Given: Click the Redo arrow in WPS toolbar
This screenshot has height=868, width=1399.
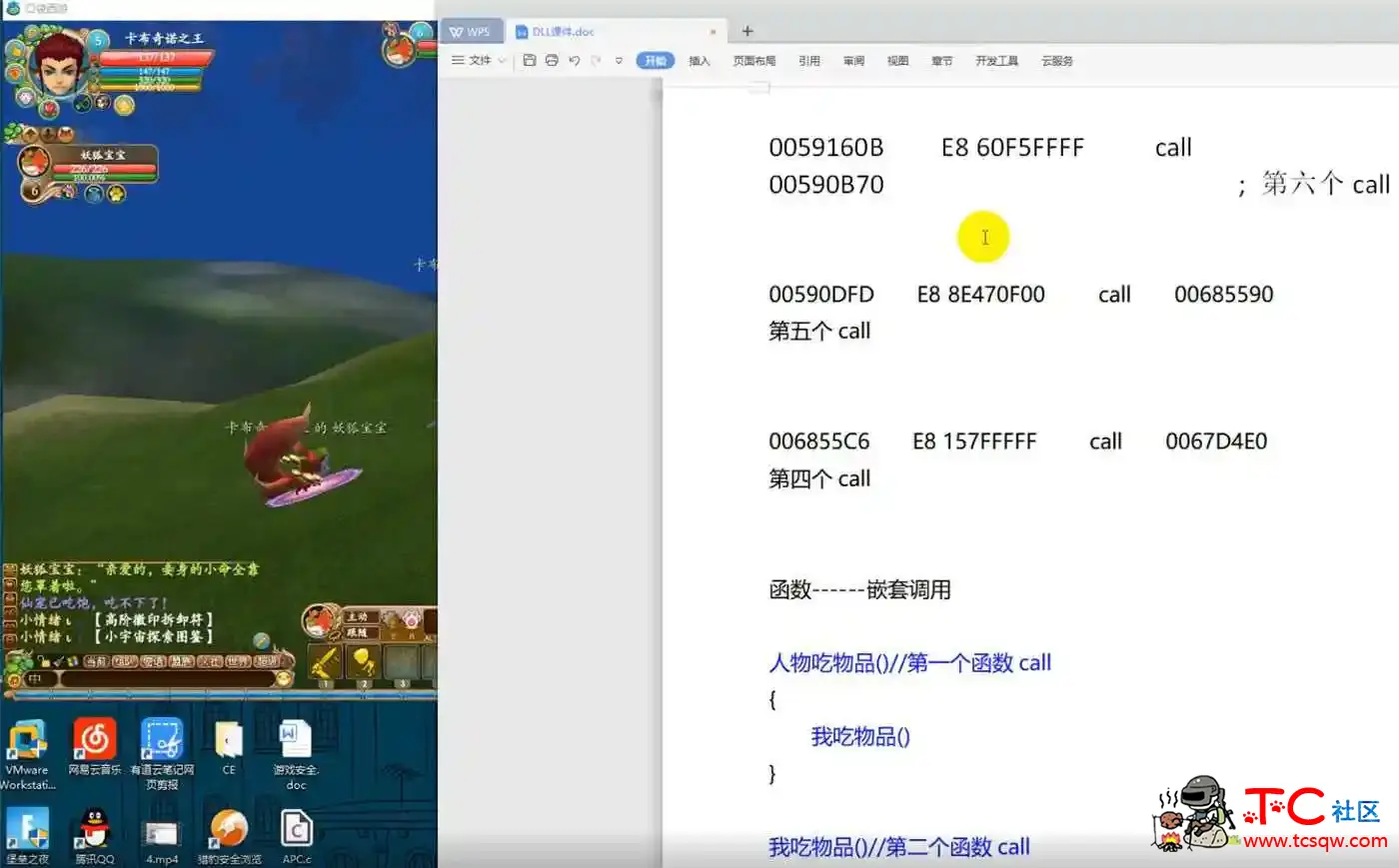Looking at the screenshot, I should point(597,60).
